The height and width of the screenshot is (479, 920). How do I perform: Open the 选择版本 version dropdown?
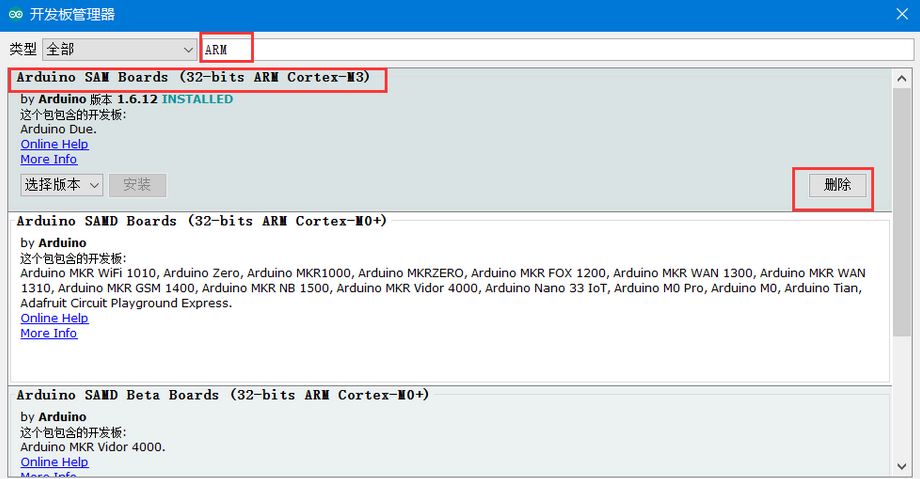click(62, 185)
